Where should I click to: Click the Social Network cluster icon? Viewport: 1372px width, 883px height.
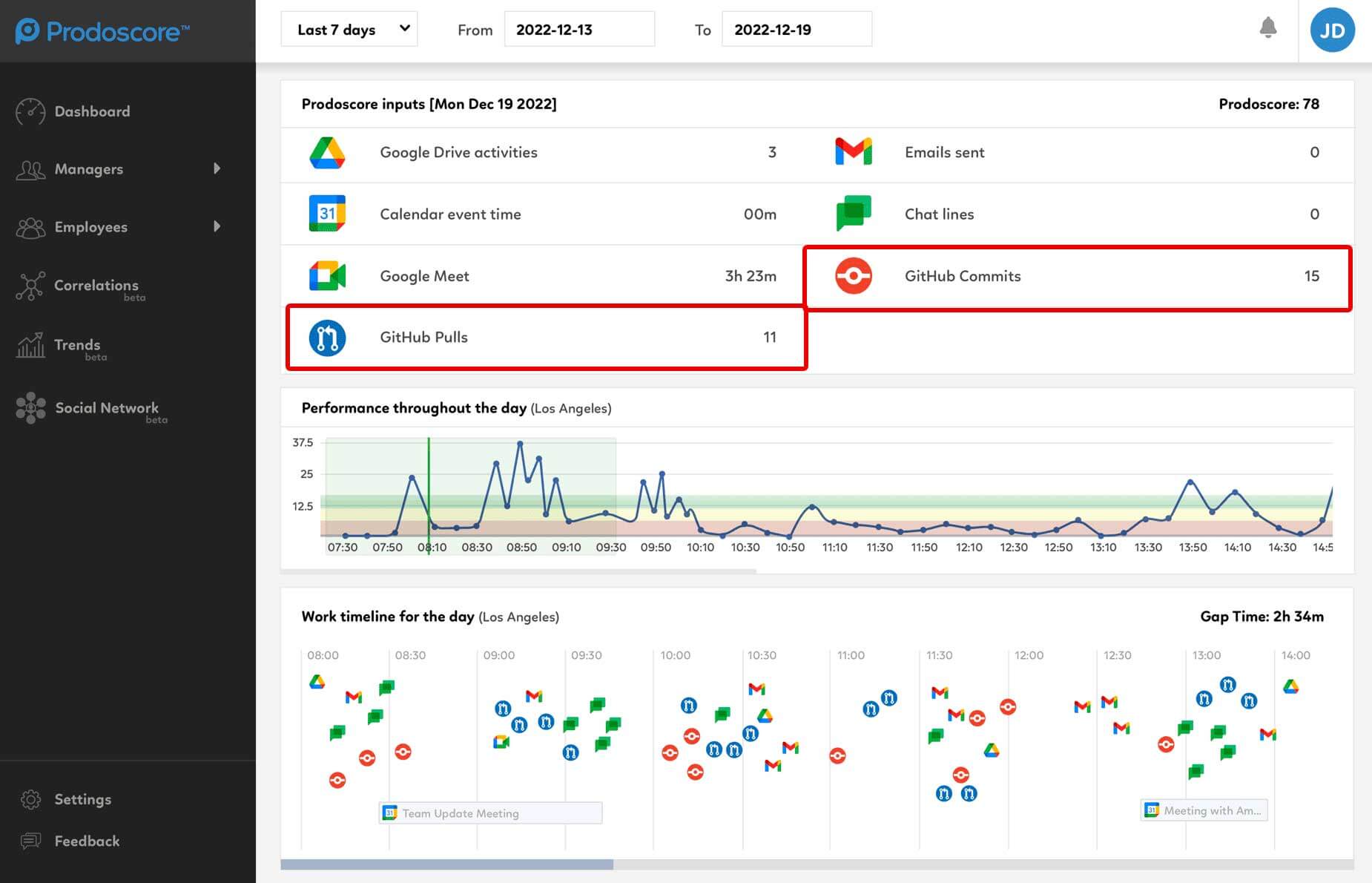click(x=30, y=408)
